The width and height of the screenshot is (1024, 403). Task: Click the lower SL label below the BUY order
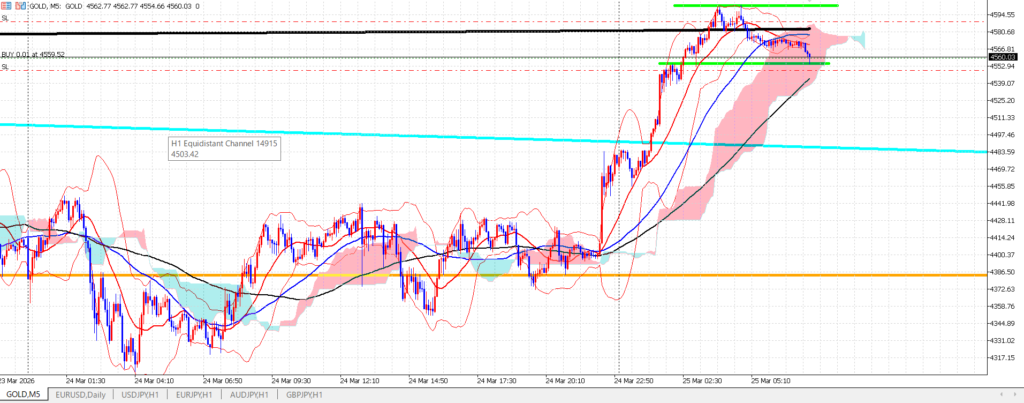[x=5, y=67]
